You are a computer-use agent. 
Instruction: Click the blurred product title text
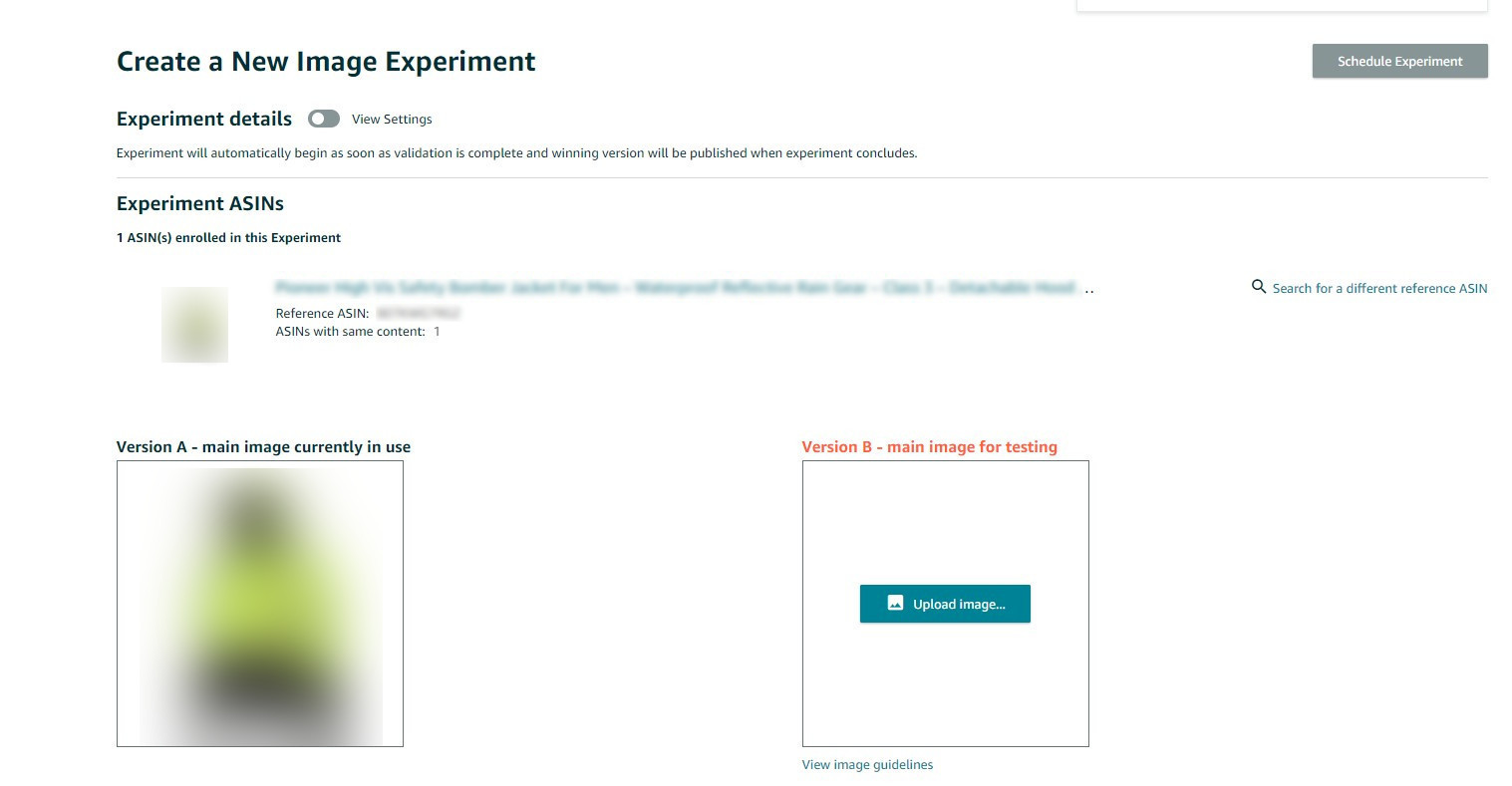pos(675,288)
